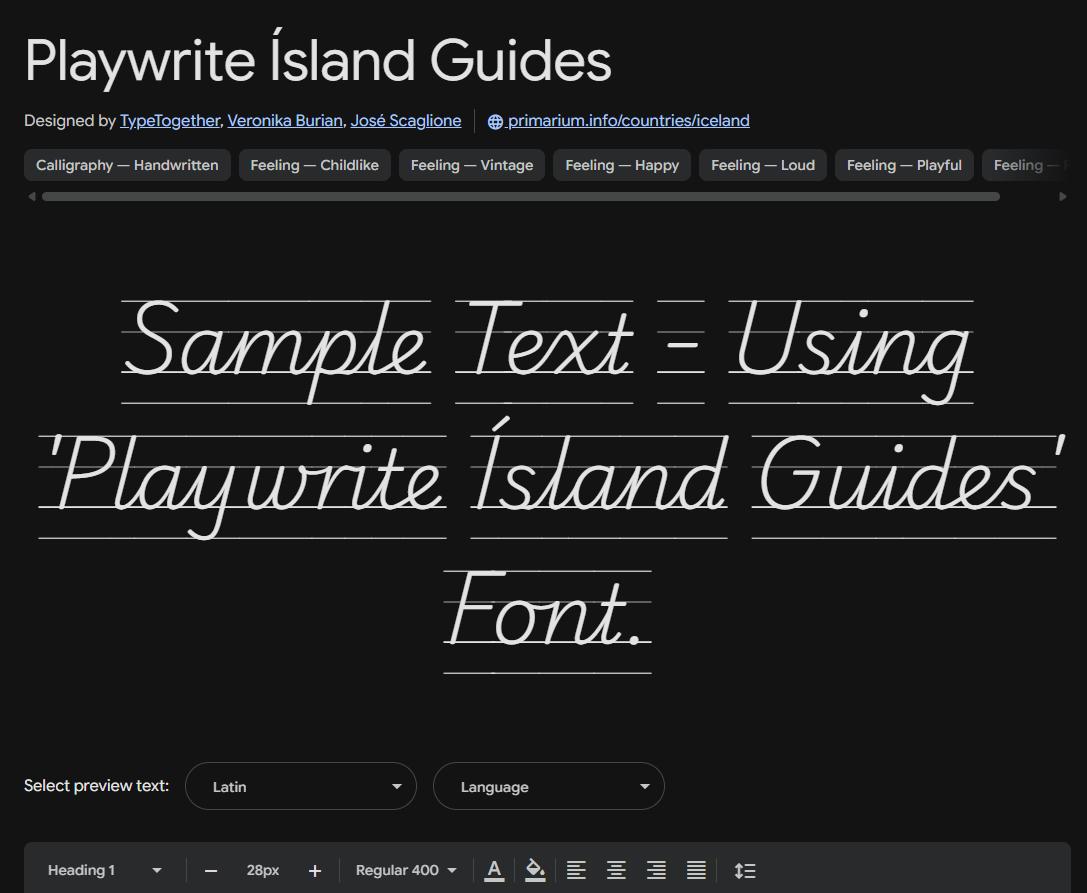Open the Language dropdown
The width and height of the screenshot is (1087, 893).
548,786
